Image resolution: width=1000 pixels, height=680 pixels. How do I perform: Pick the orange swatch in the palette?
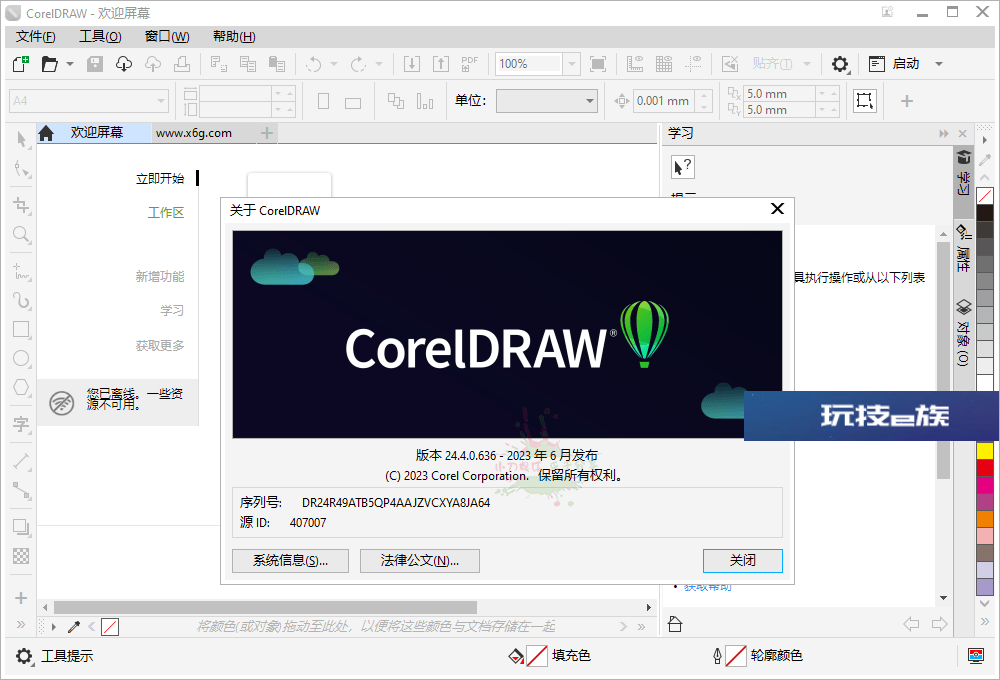985,519
